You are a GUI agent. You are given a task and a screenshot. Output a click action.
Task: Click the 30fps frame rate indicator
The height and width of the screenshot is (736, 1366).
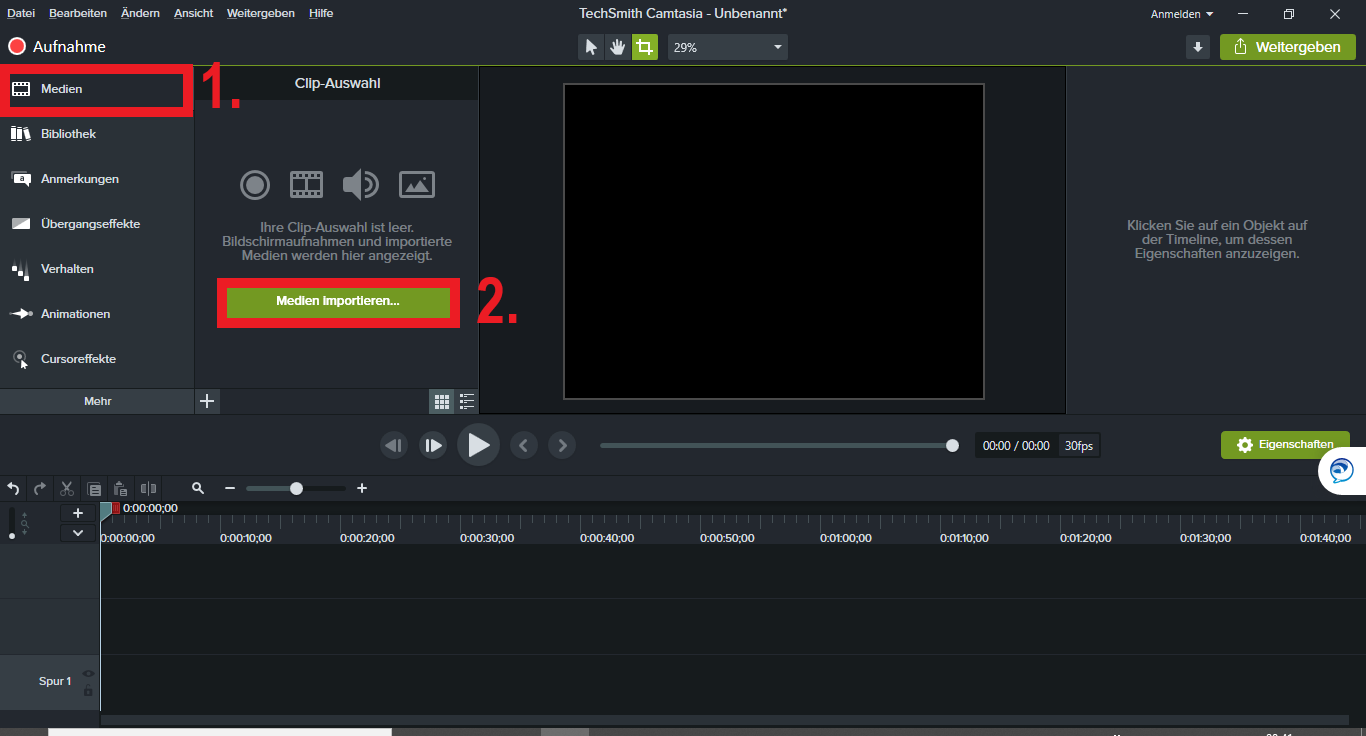click(1079, 446)
